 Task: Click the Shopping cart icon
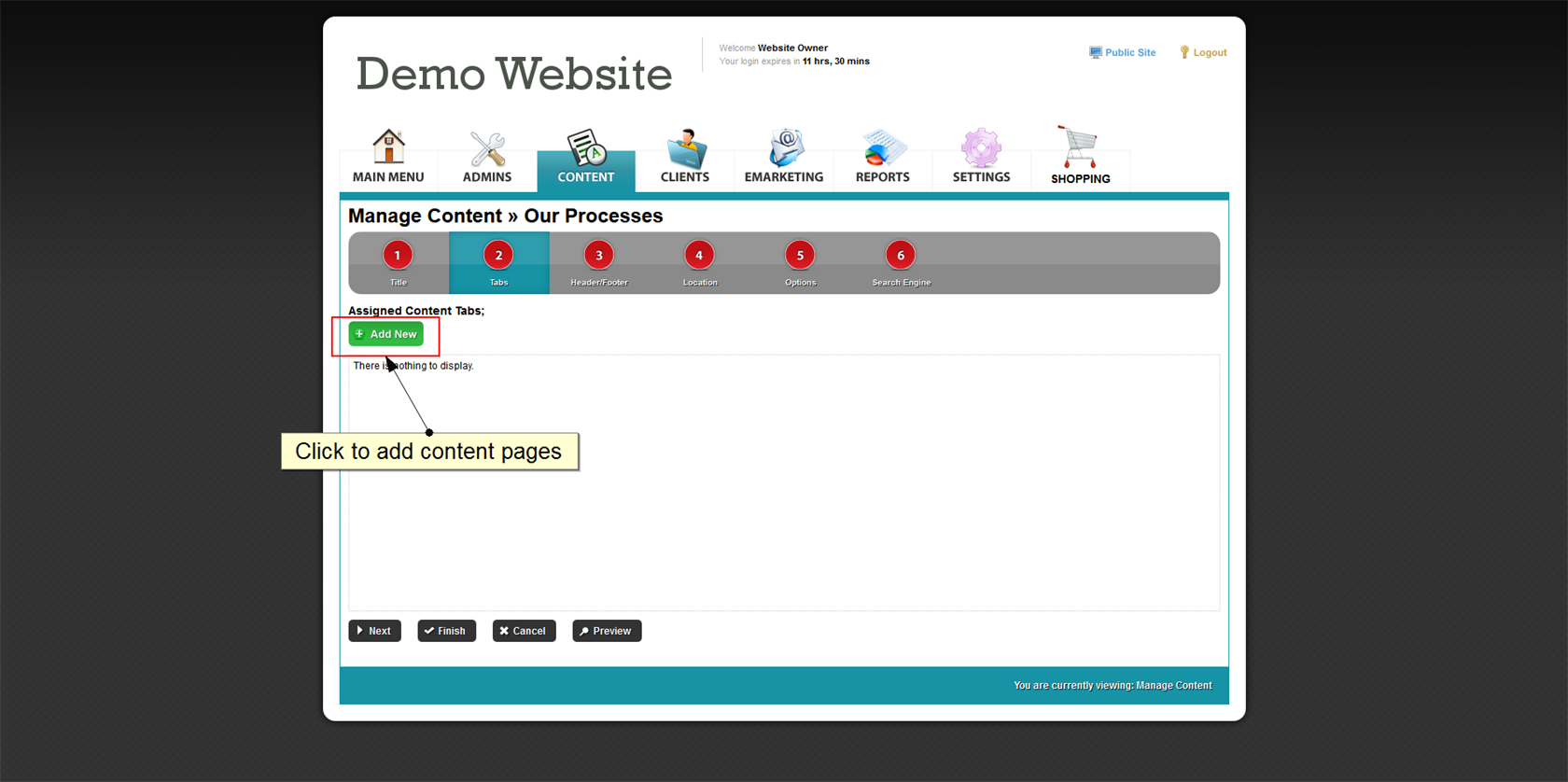[1080, 147]
